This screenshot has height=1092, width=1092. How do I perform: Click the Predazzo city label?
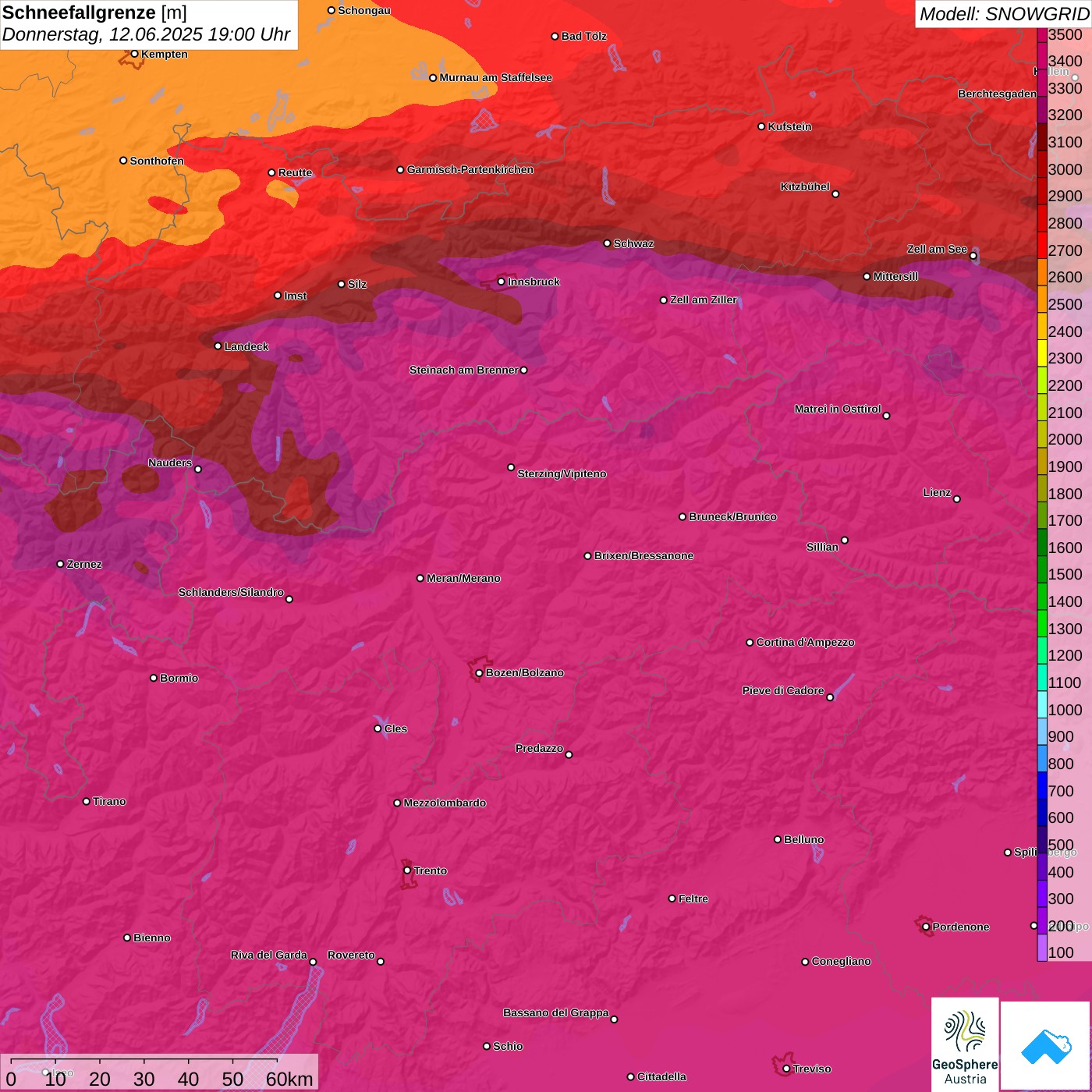[x=539, y=748]
